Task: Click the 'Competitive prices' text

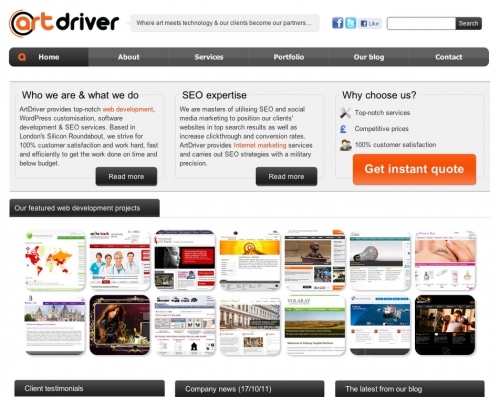Action: point(381,129)
